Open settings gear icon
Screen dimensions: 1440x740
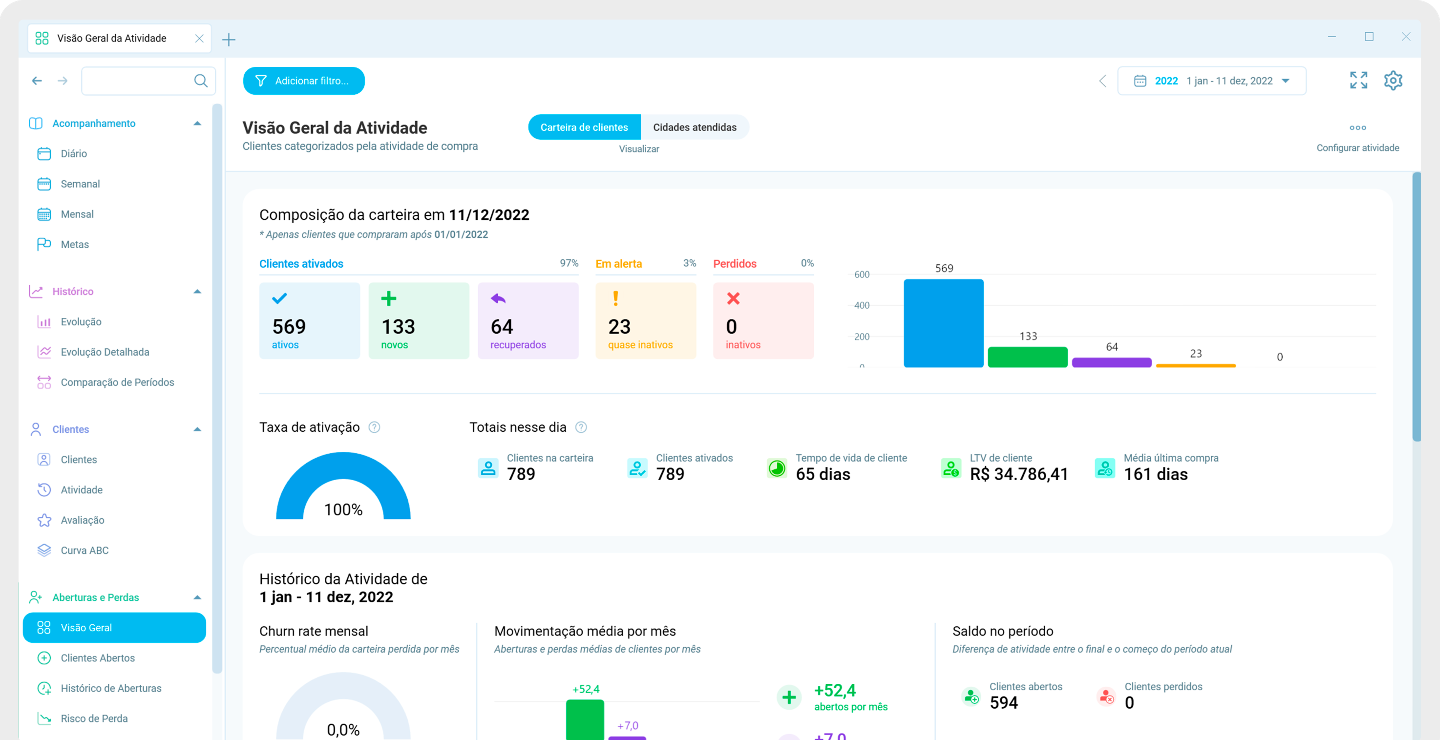click(x=1393, y=81)
